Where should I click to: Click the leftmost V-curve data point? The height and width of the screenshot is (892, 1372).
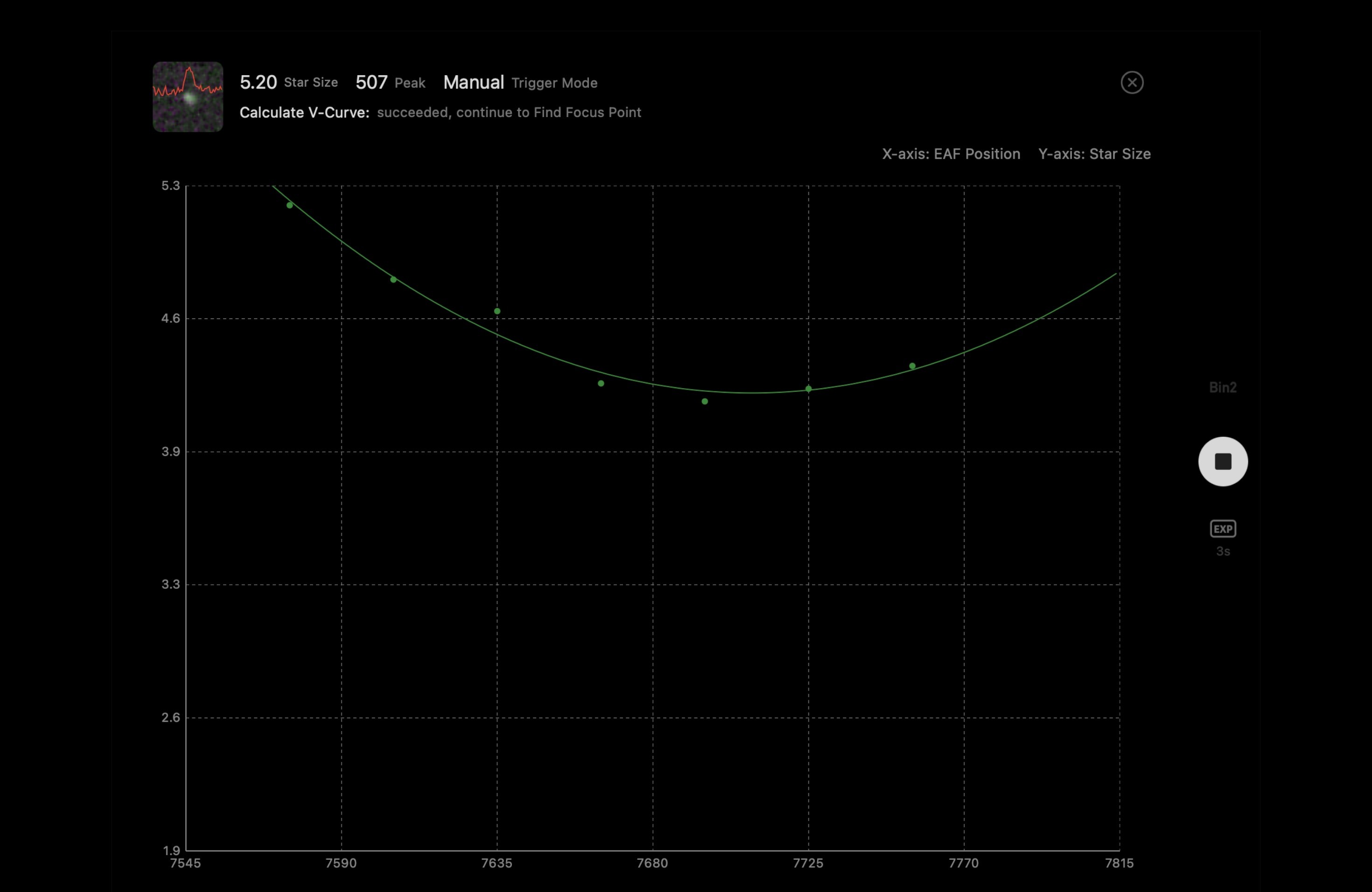click(x=289, y=205)
